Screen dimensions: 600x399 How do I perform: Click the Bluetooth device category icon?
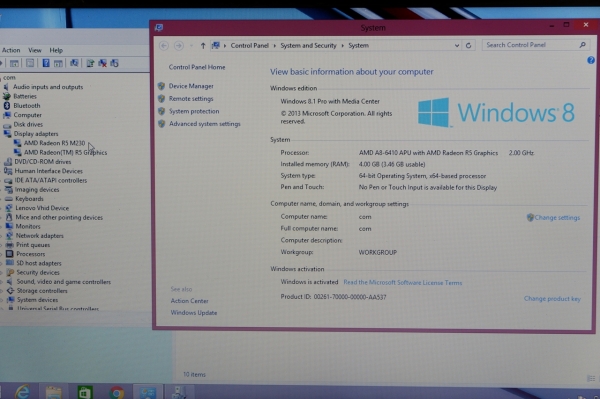[x=7, y=106]
